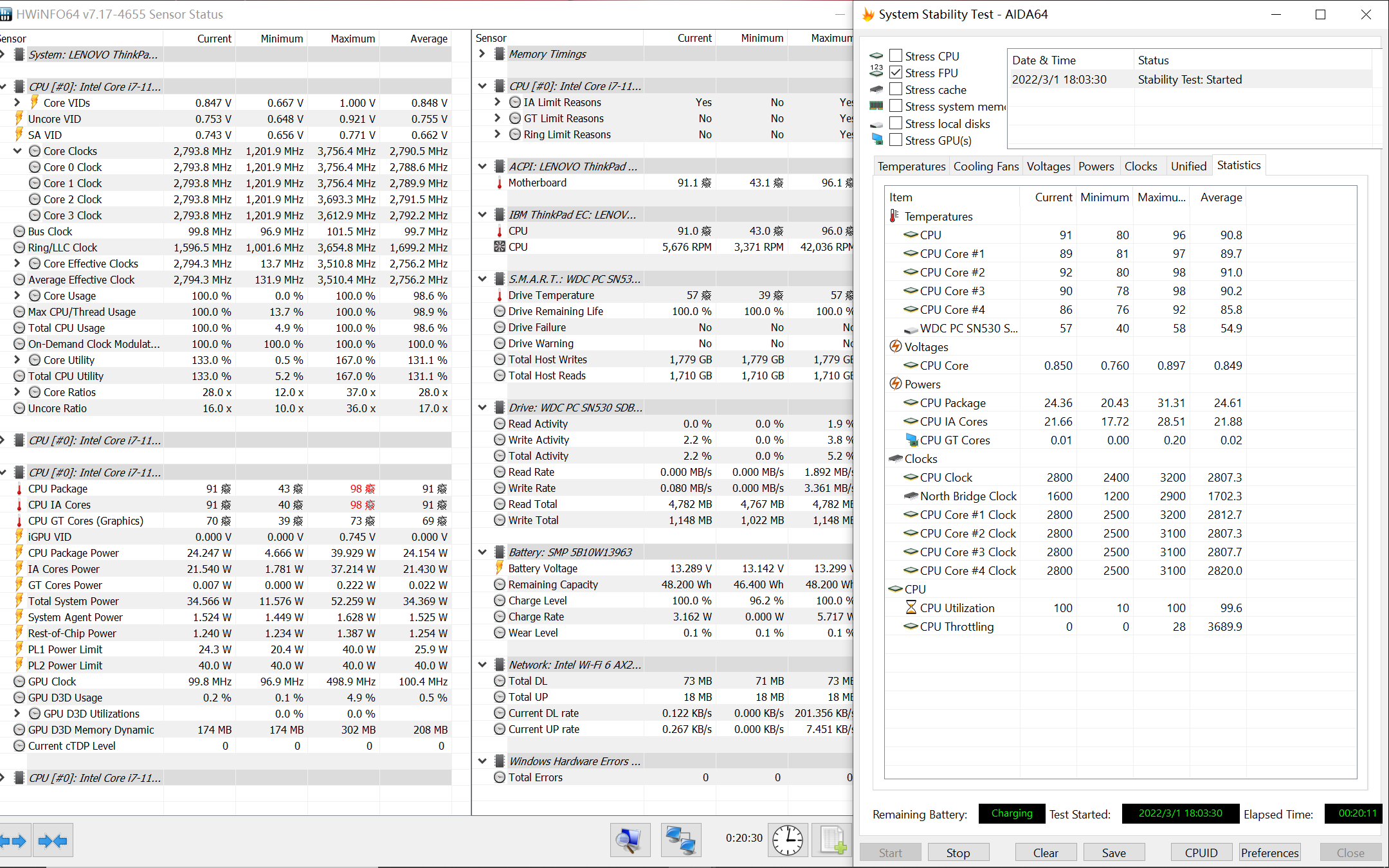Screen dimensions: 1389x868
Task: Select the Total CPU Usage row
Action: [225, 328]
